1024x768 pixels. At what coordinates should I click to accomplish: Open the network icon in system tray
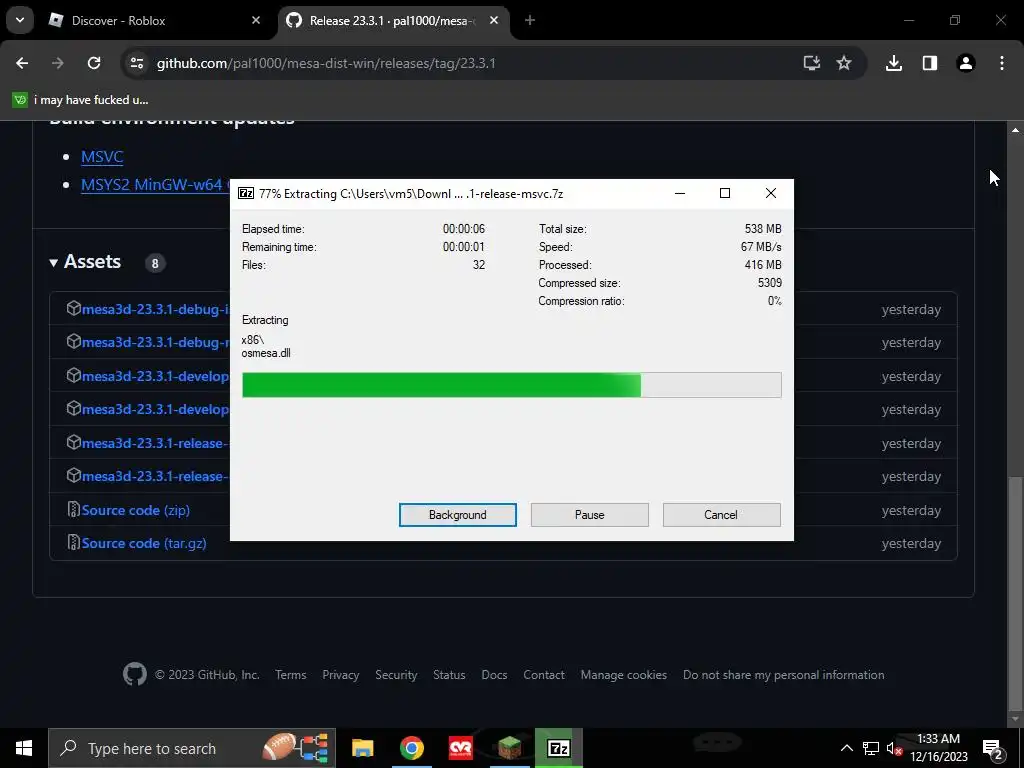[871, 748]
